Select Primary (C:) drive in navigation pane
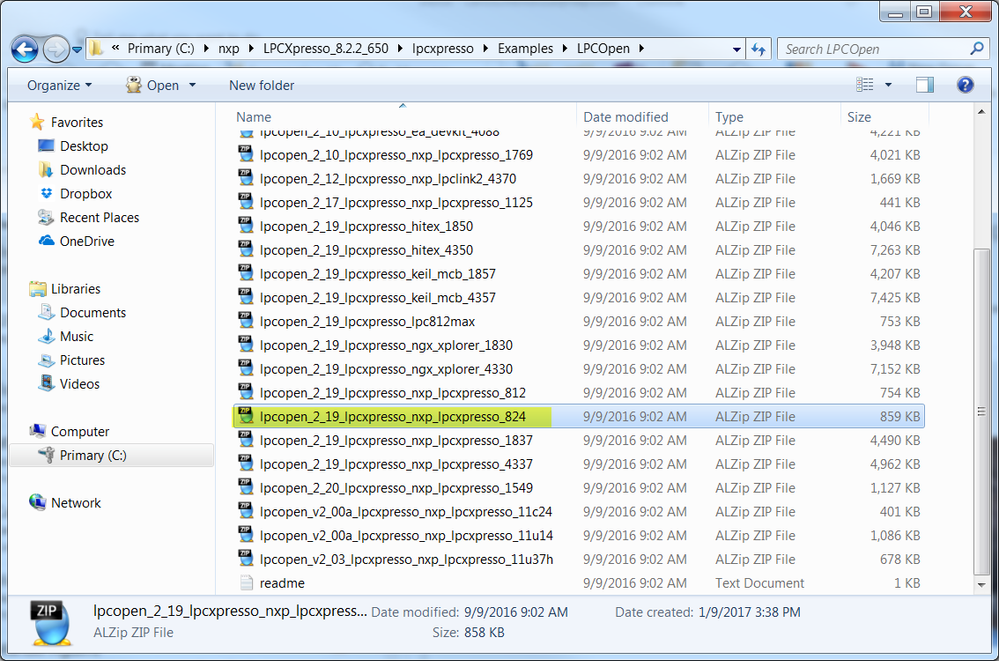Viewport: 999px width, 661px height. click(x=93, y=456)
